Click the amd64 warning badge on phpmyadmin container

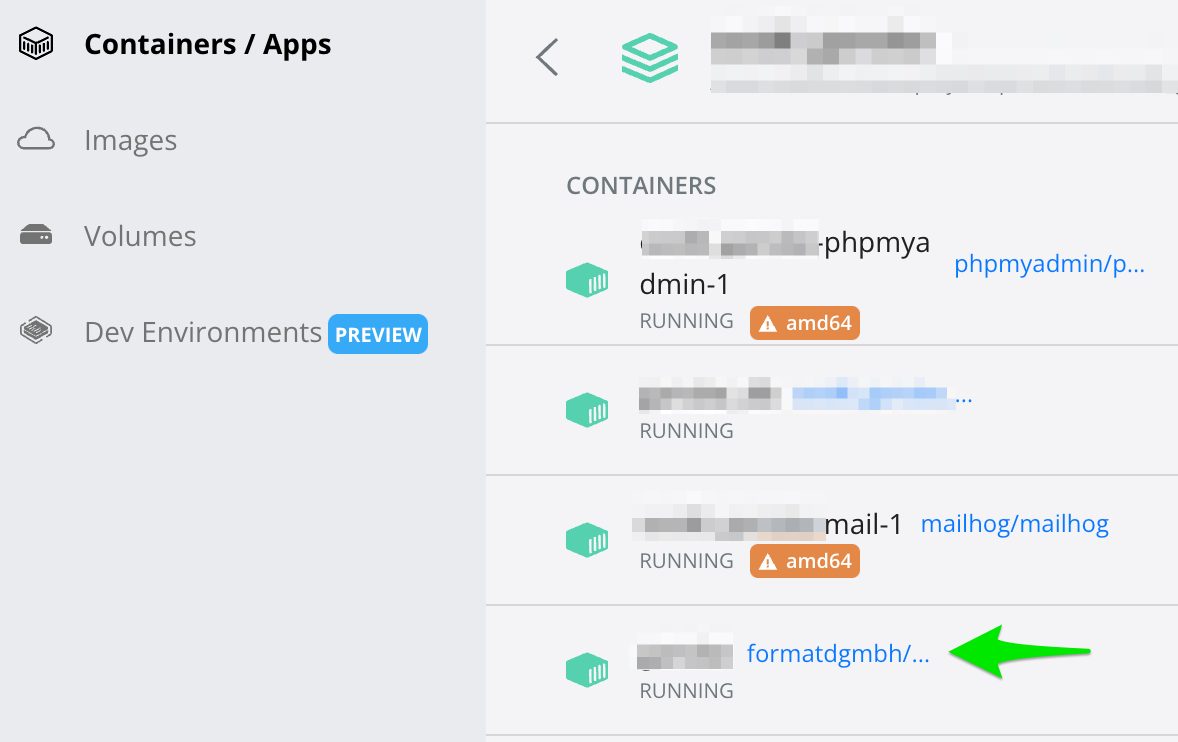pos(804,322)
